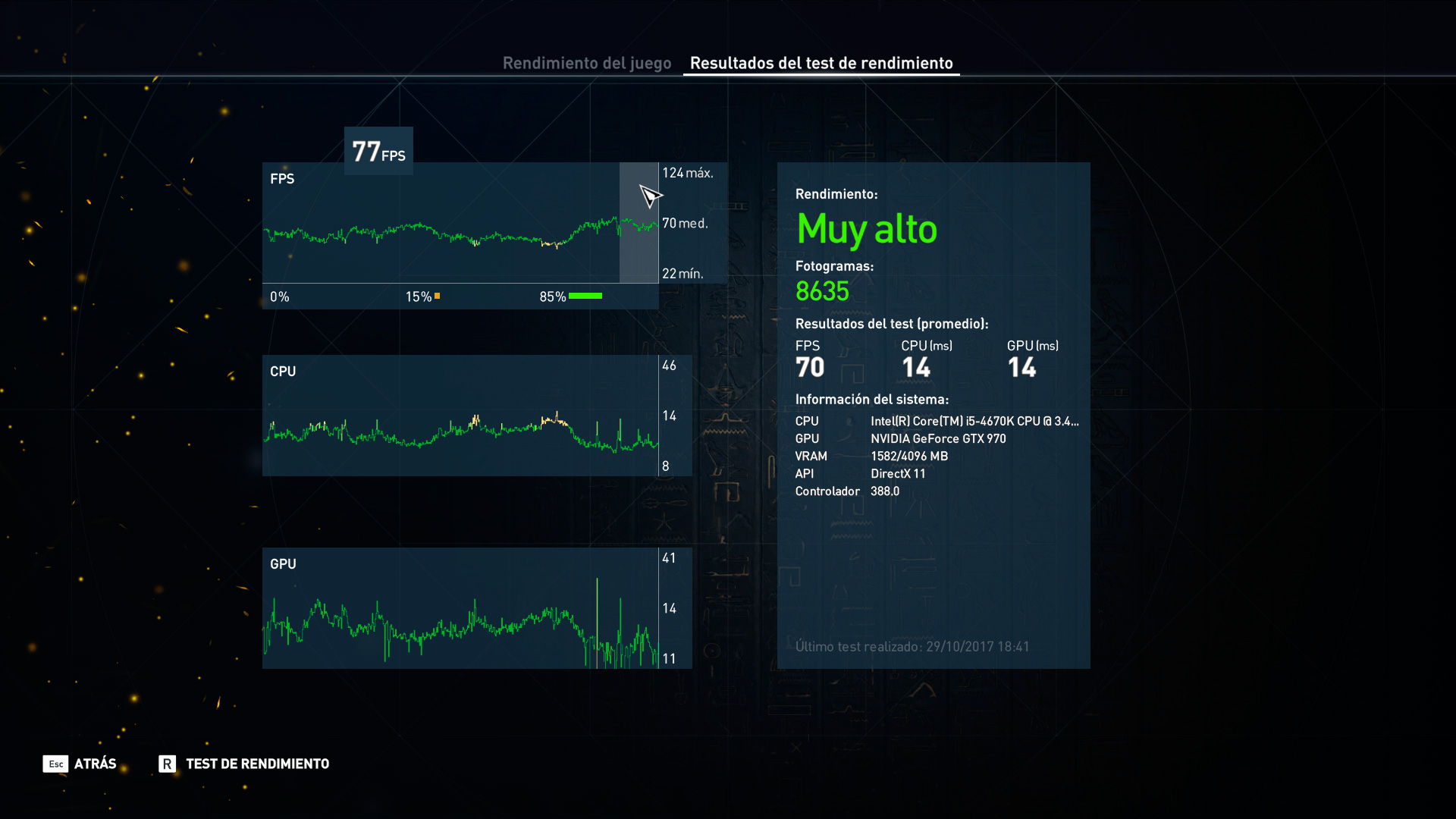Click the CPU graph maximum value 46
The width and height of the screenshot is (1456, 819).
click(x=669, y=366)
